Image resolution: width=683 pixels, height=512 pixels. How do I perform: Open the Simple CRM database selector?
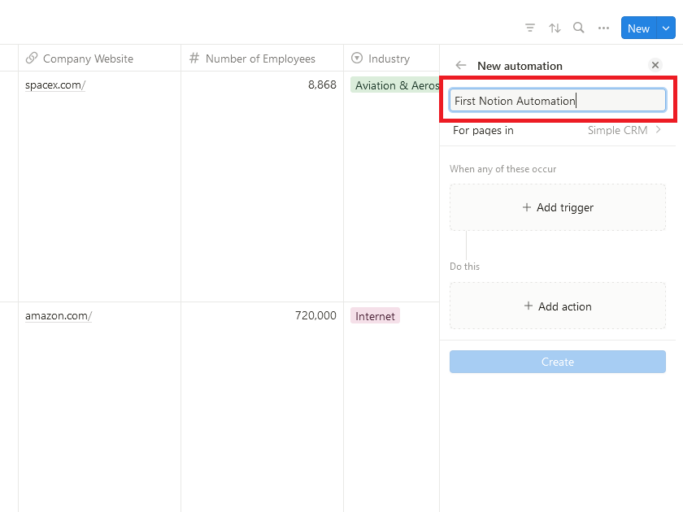pos(617,130)
